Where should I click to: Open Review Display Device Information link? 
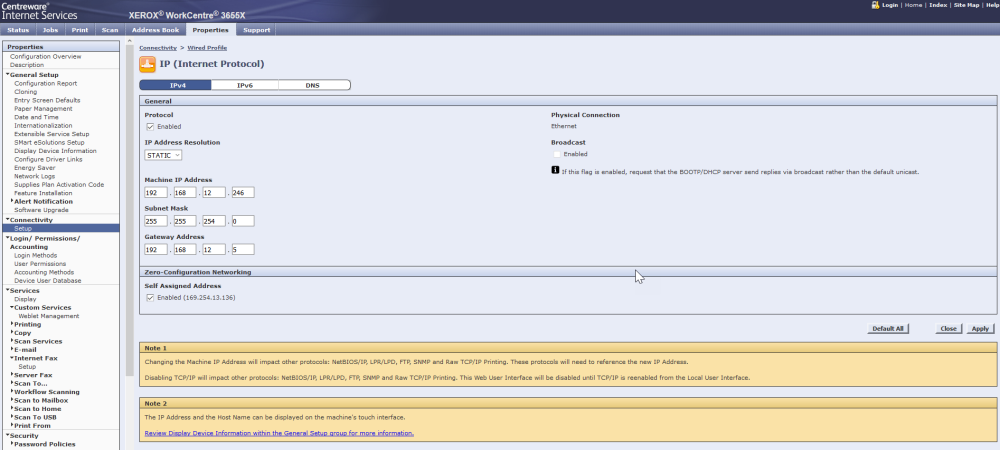coord(279,433)
